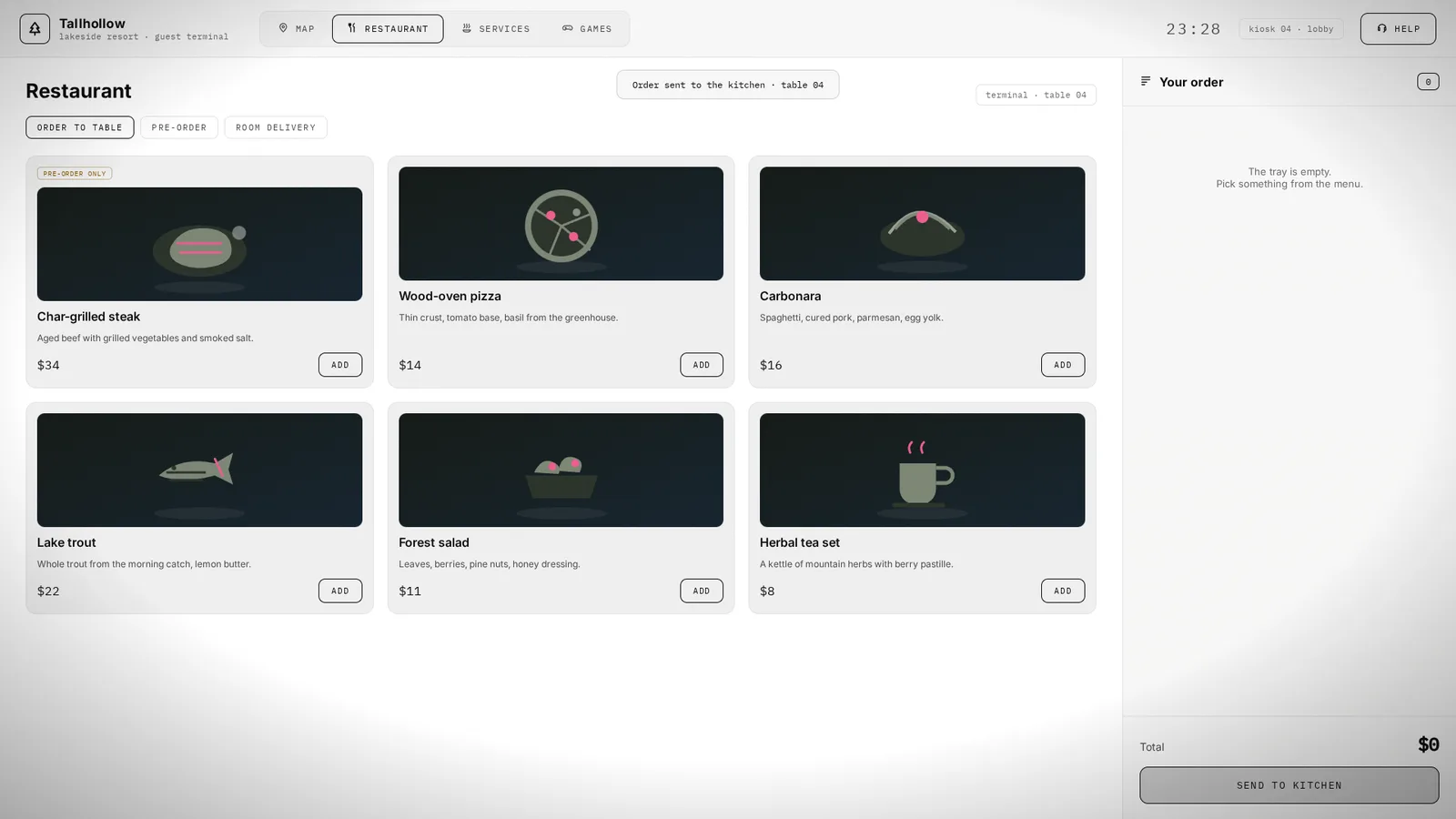Click the $0 order total
This screenshot has width=1456, height=819.
point(1429,744)
